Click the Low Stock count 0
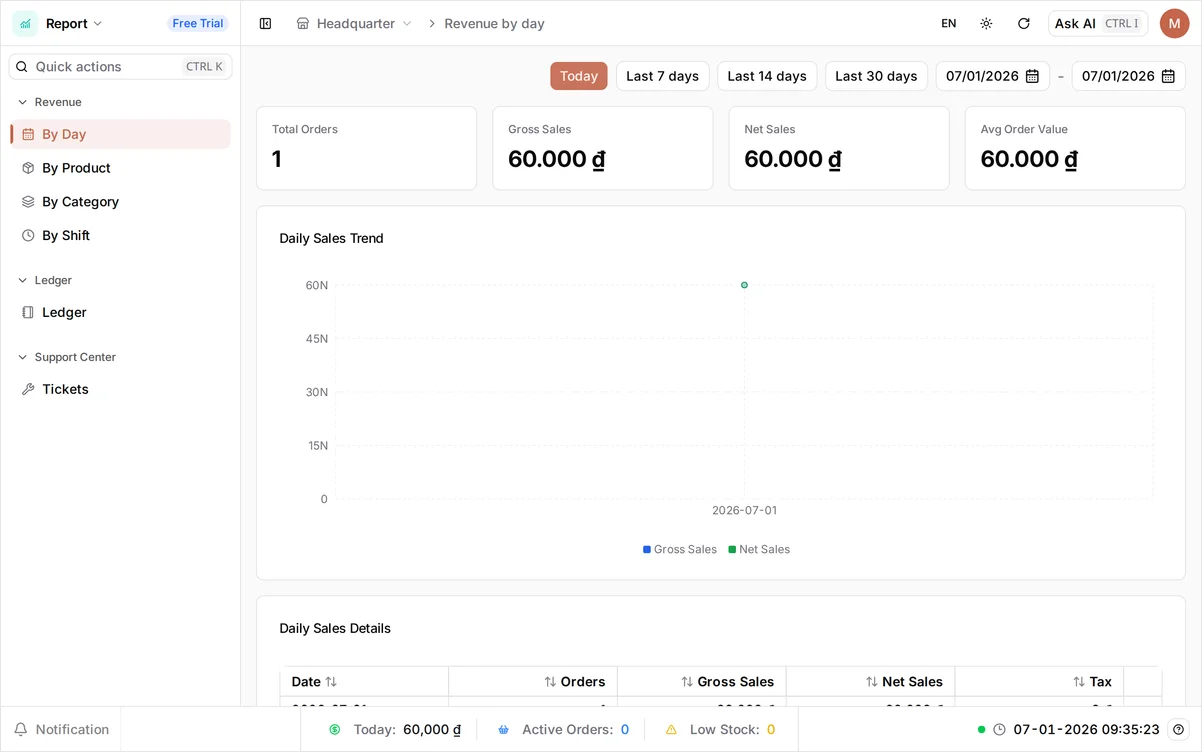This screenshot has width=1202, height=752. coord(771,729)
